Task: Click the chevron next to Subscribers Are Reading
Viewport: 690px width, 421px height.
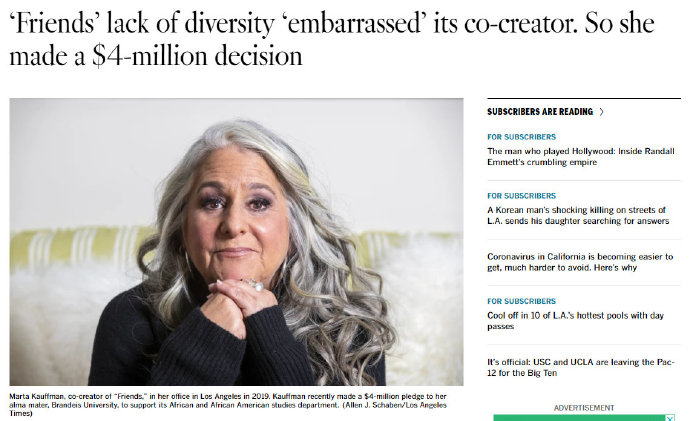Action: click(602, 112)
